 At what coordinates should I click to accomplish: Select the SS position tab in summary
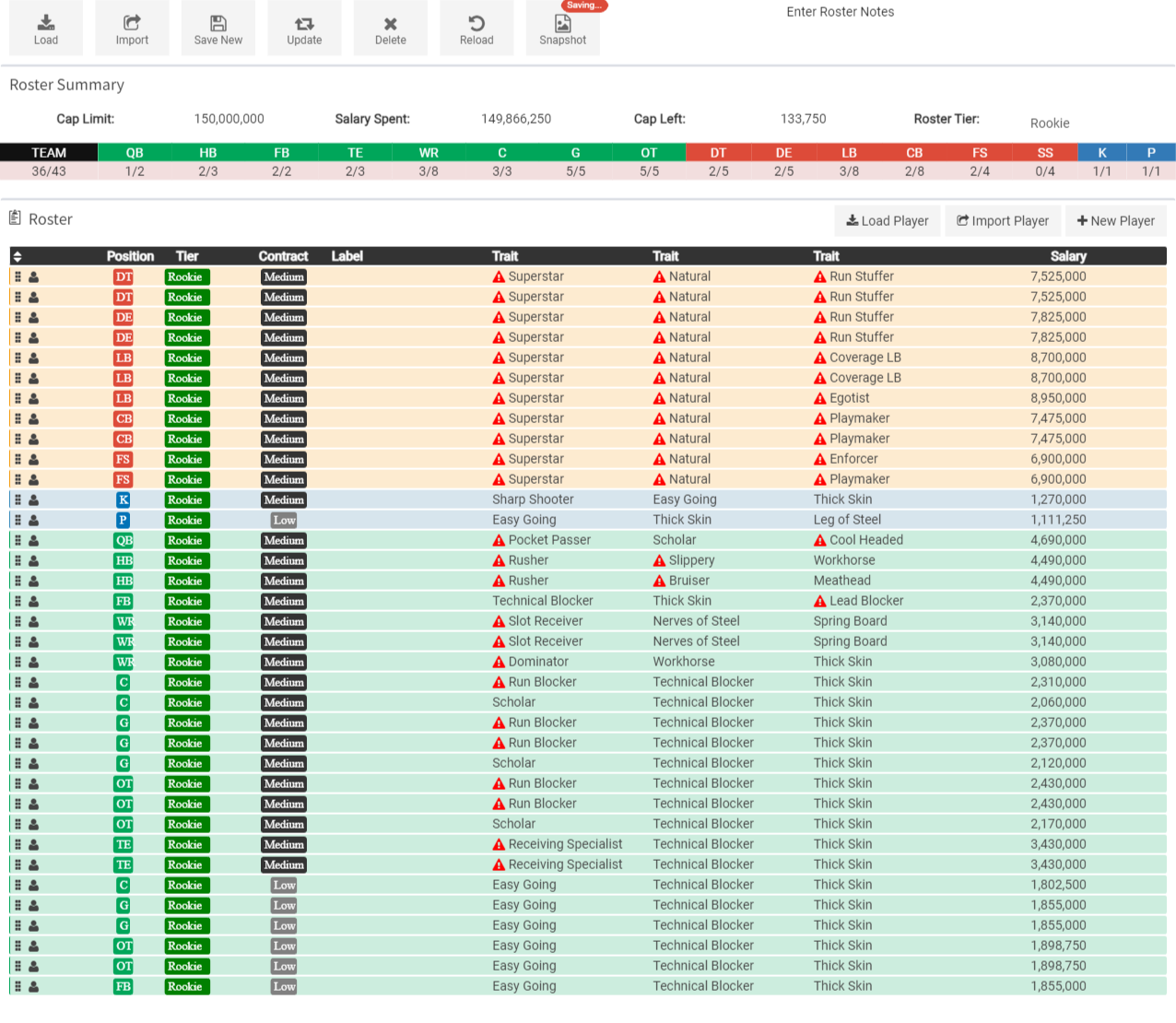[1044, 153]
